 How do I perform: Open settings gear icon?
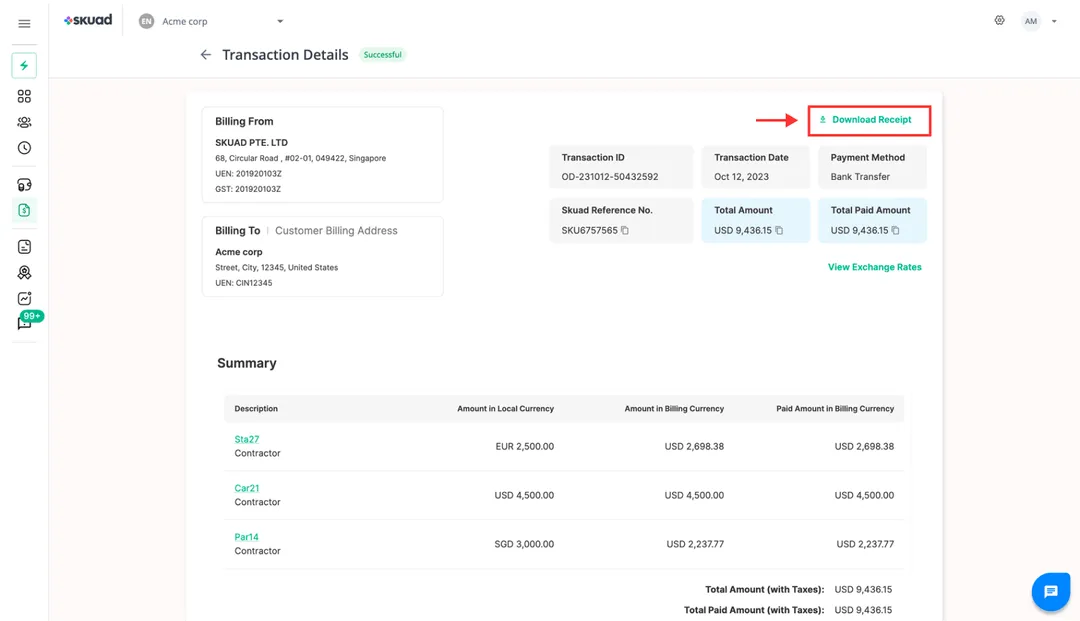pyautogui.click(x=999, y=21)
